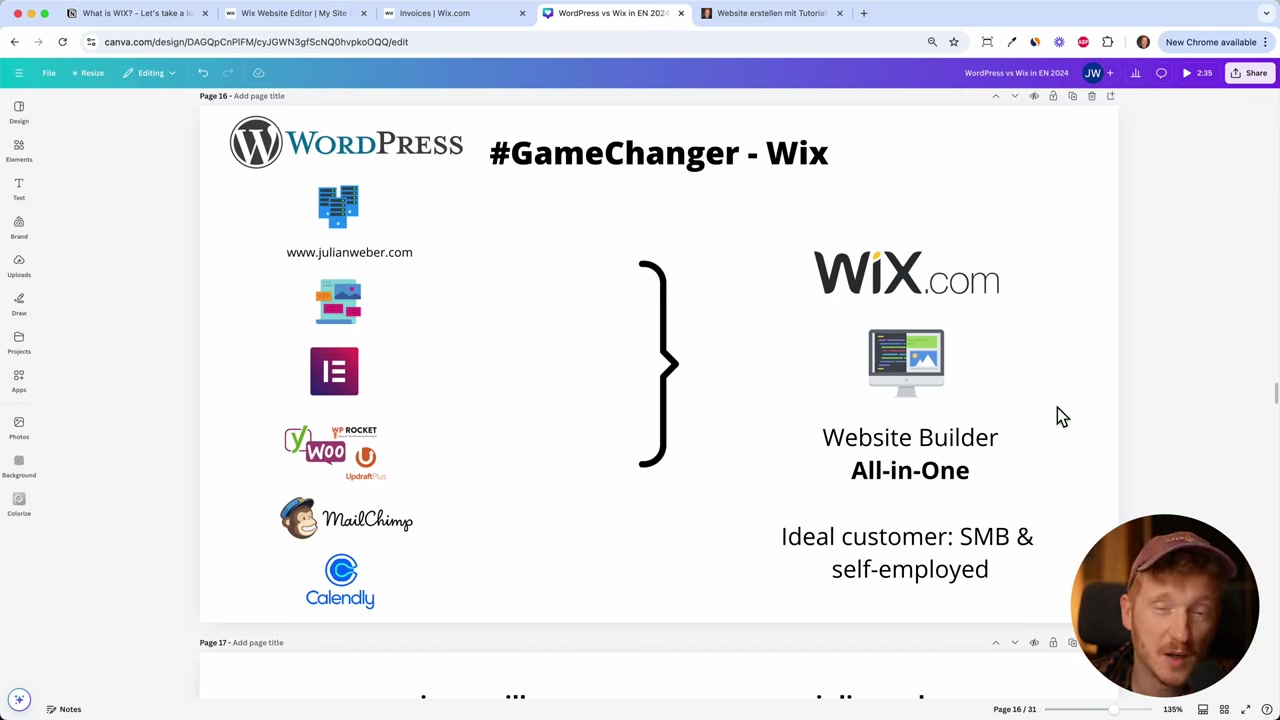Open the Uploads panel
1280x720 pixels.
point(18,265)
